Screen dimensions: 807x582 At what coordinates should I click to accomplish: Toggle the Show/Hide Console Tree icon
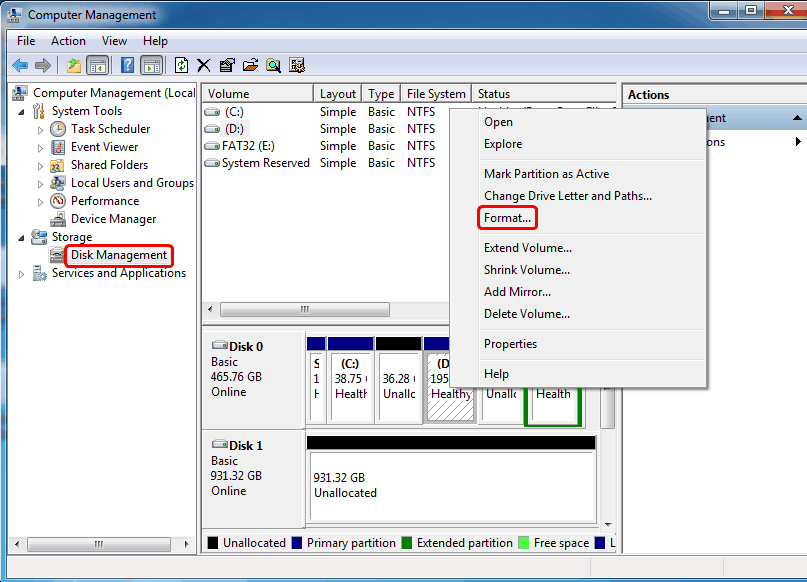coord(98,65)
